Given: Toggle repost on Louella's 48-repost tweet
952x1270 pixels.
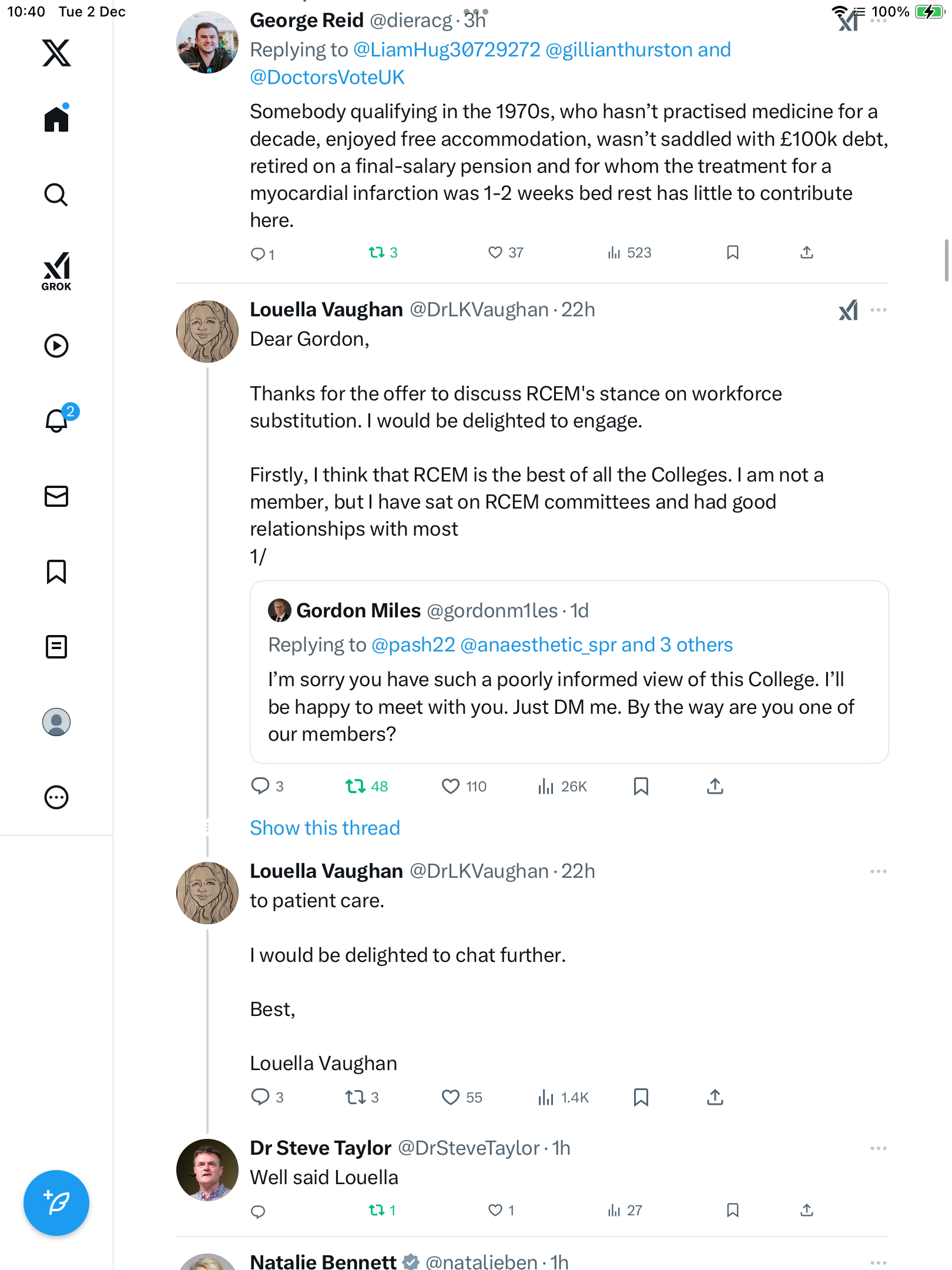Looking at the screenshot, I should tap(356, 786).
